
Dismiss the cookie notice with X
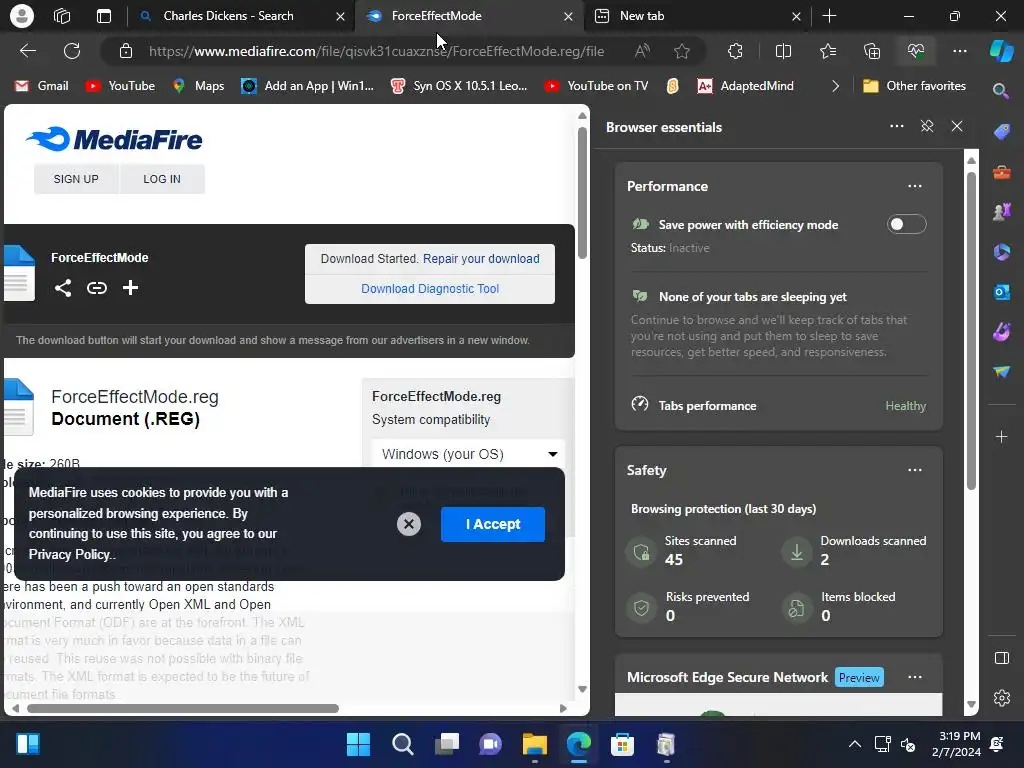point(409,524)
